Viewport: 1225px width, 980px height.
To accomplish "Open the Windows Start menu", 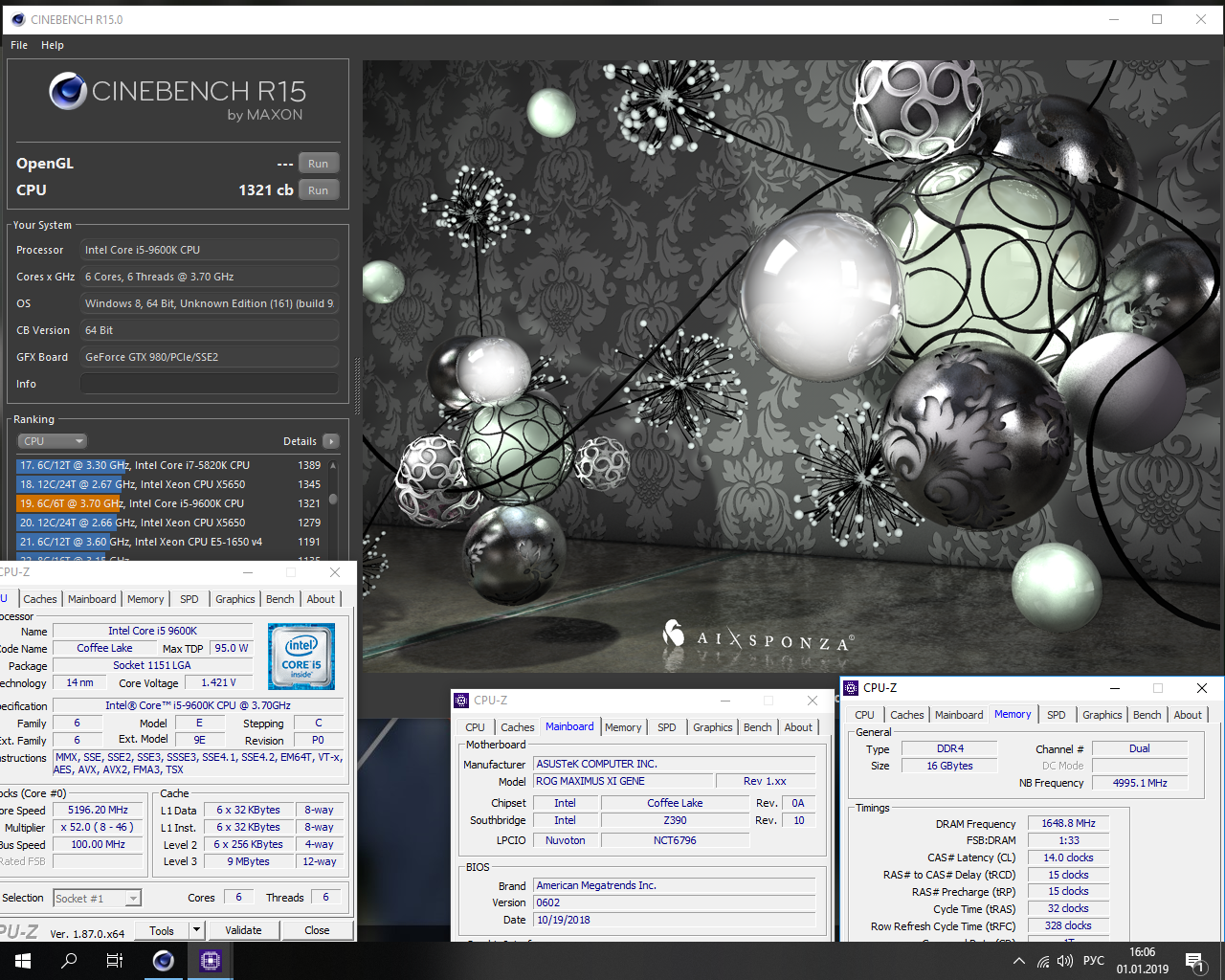I will 23,961.
